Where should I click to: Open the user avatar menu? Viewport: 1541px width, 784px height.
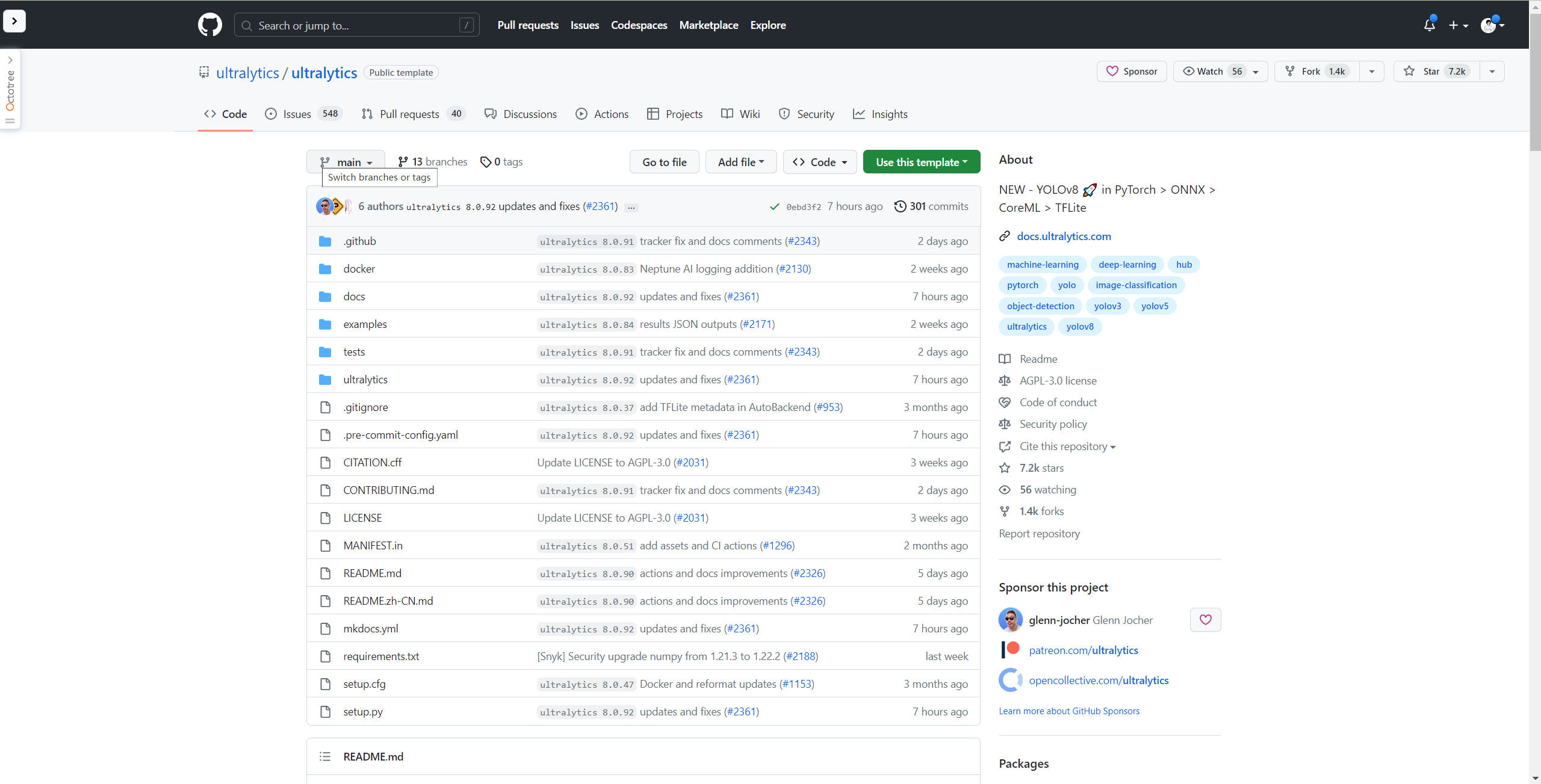(x=1493, y=25)
